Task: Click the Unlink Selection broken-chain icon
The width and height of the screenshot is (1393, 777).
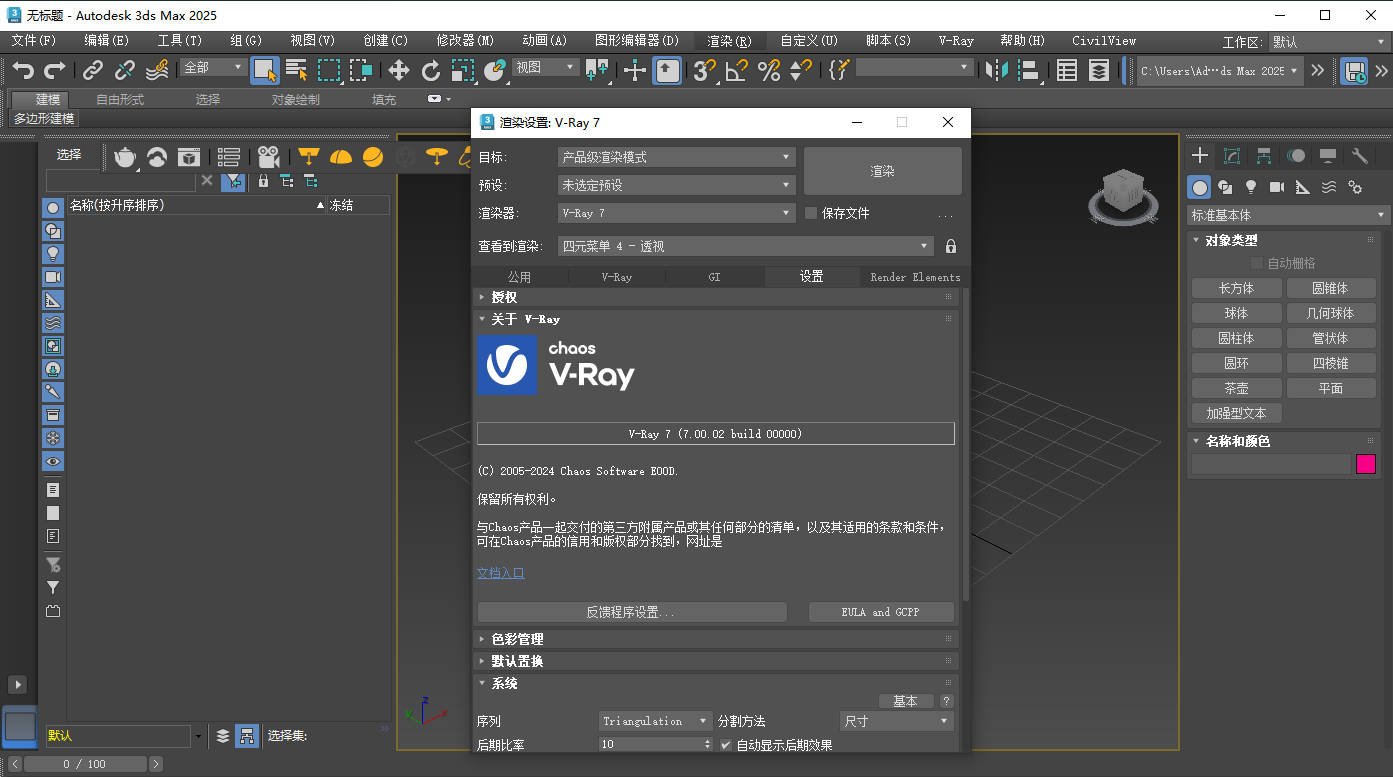Action: coord(125,70)
